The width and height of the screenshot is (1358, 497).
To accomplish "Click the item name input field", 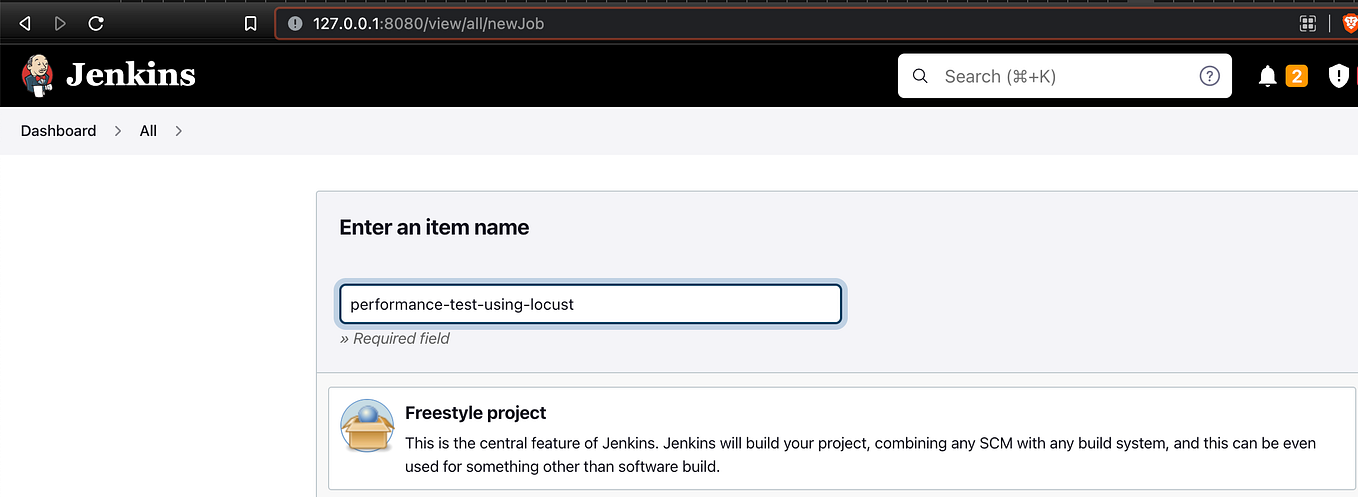I will pos(591,304).
